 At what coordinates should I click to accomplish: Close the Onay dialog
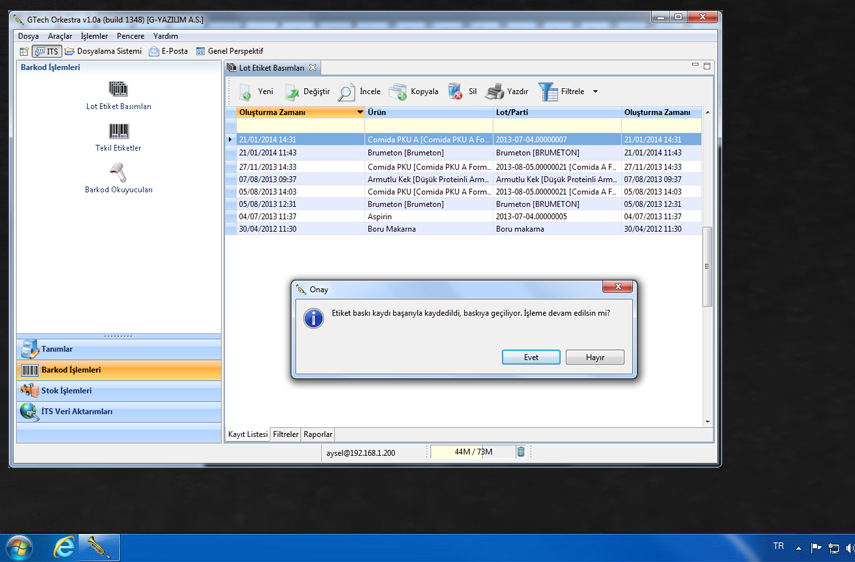618,287
